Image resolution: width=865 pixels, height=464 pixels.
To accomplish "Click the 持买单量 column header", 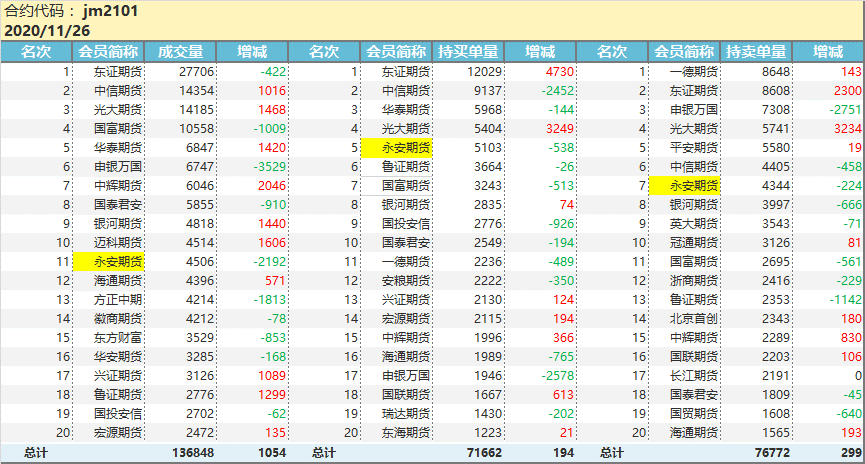I will click(468, 52).
